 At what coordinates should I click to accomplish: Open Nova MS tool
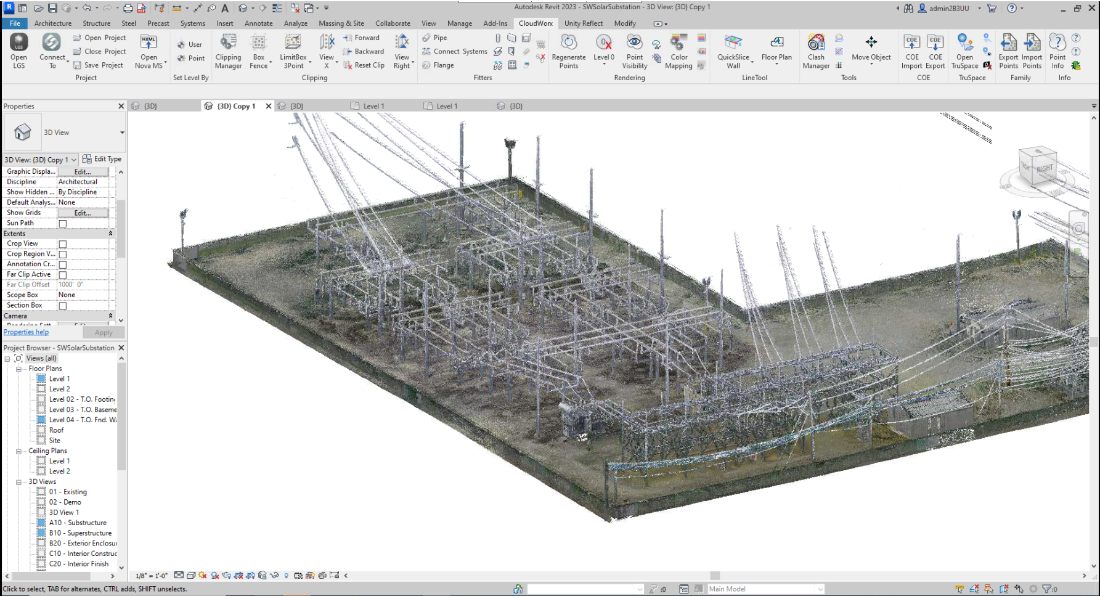tap(148, 51)
